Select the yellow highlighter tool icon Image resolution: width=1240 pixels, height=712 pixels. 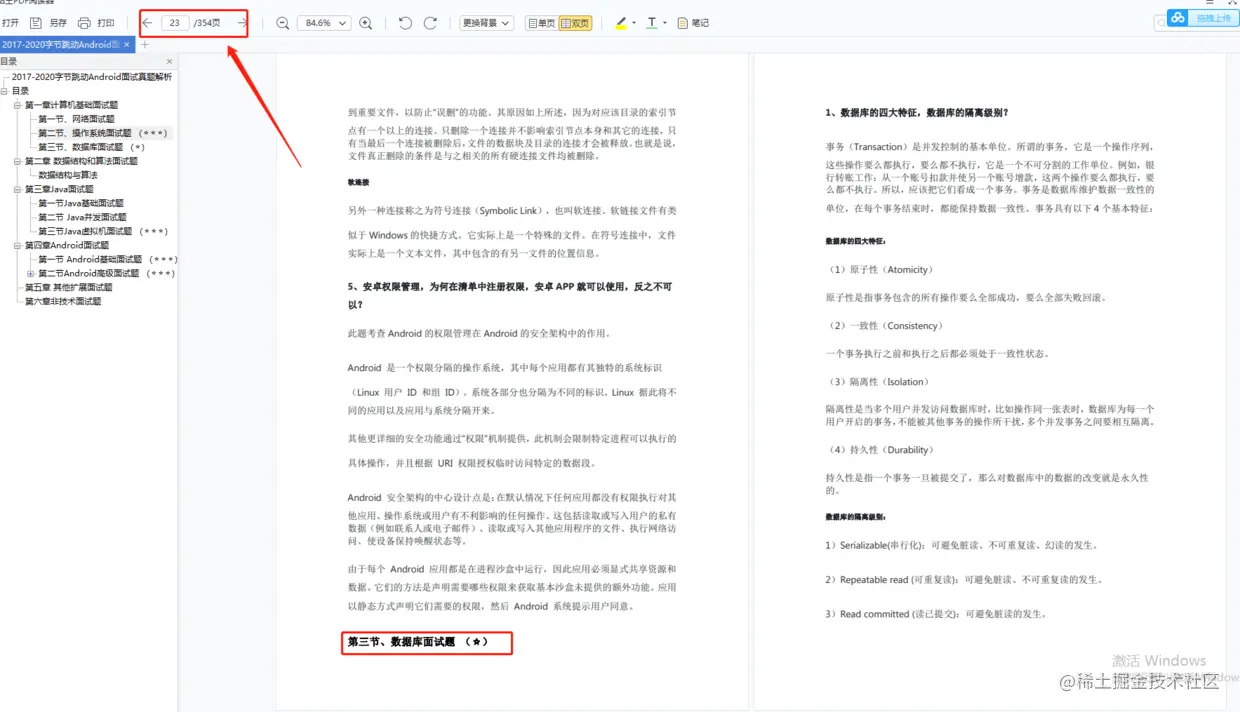[x=621, y=23]
